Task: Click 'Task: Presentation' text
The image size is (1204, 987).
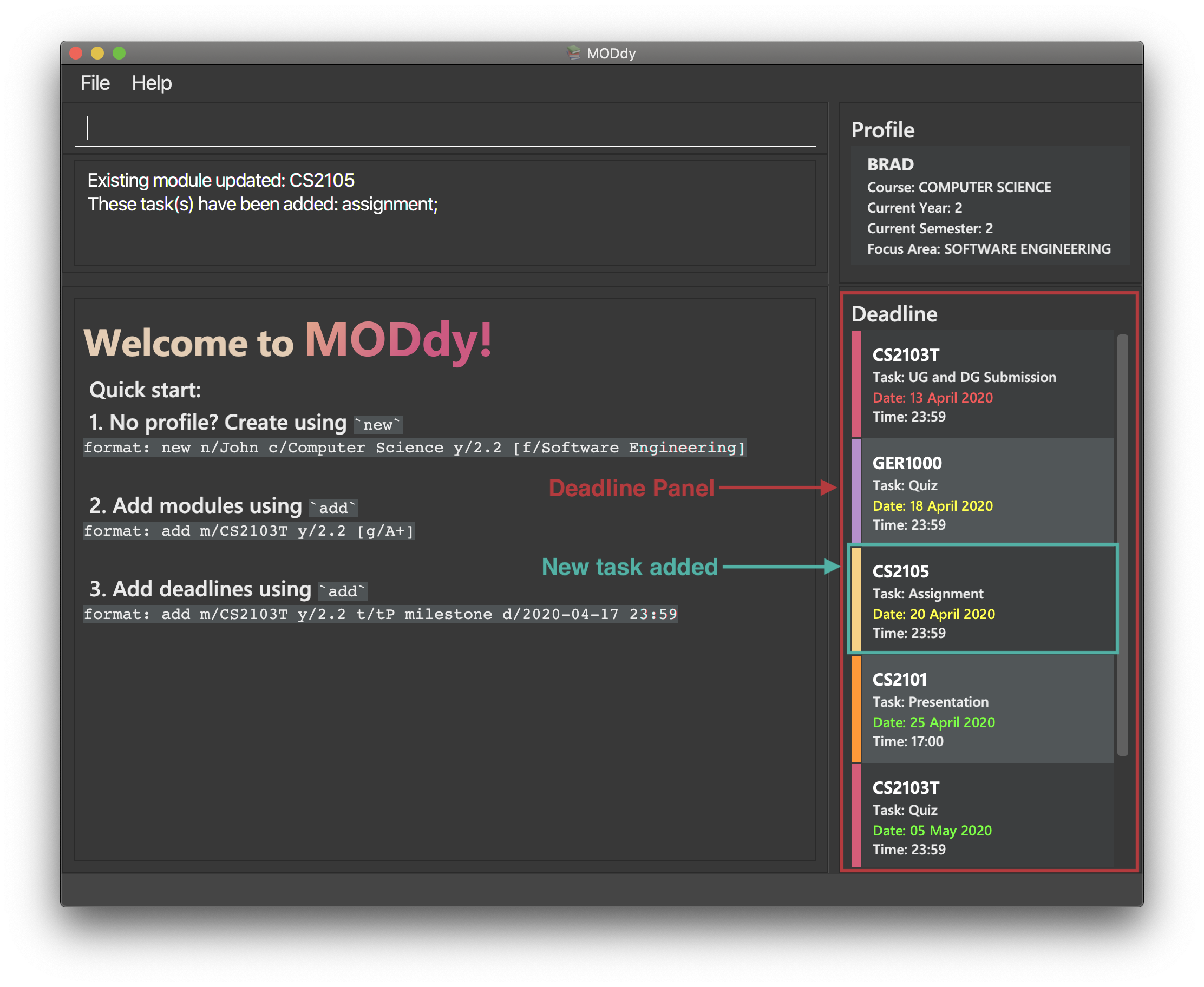Action: coord(931,702)
